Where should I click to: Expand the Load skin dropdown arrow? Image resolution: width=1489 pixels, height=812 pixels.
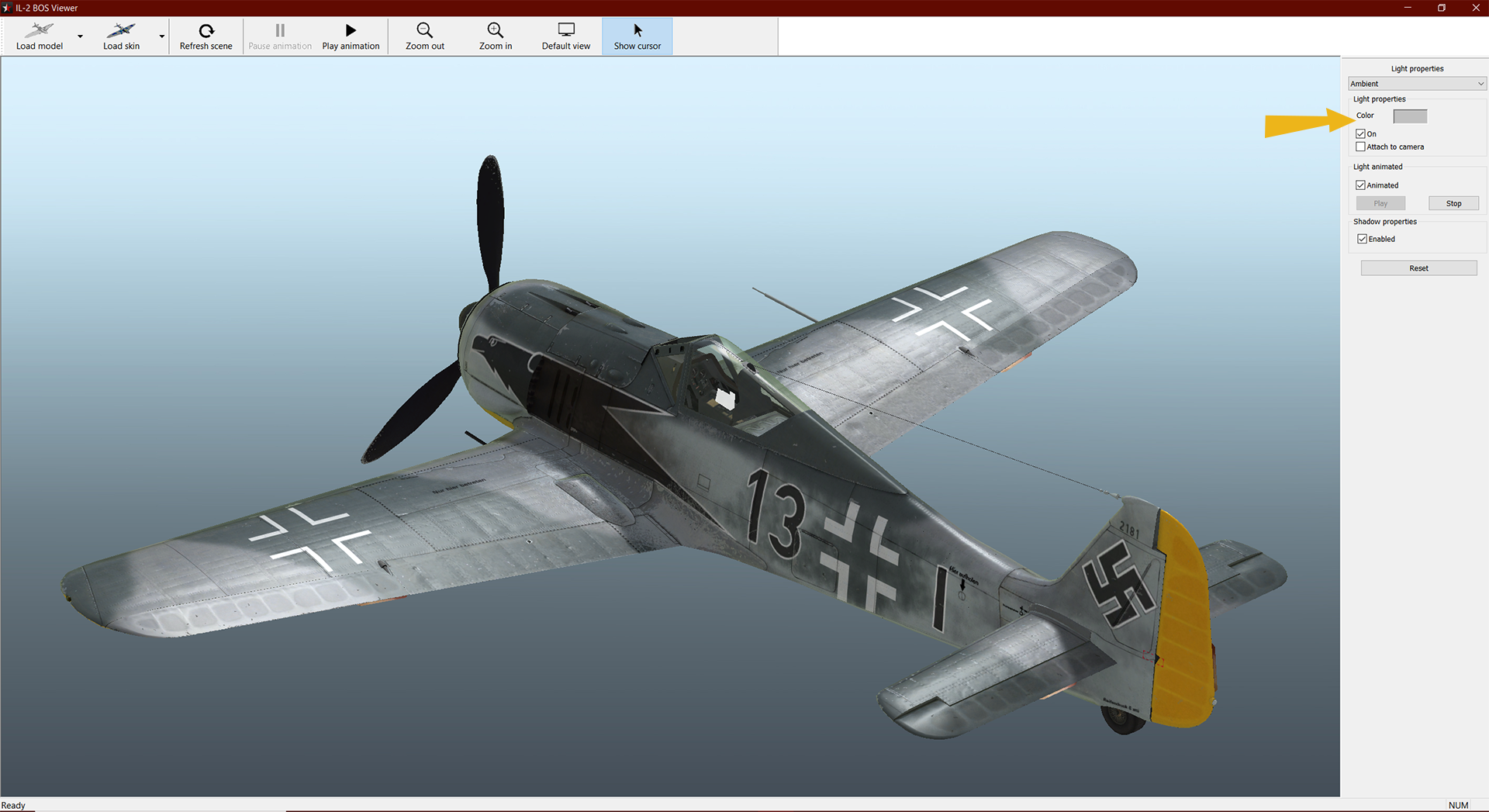(x=162, y=36)
